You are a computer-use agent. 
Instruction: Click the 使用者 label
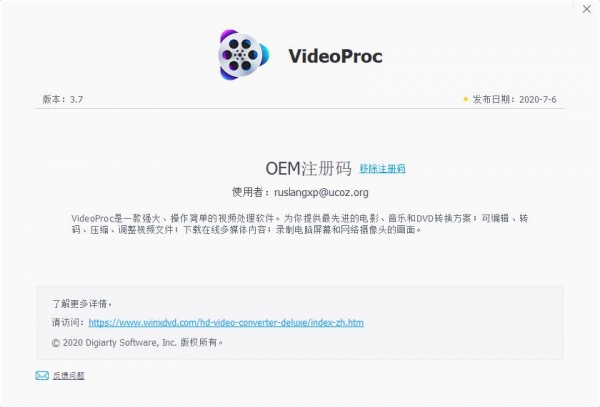(247, 192)
